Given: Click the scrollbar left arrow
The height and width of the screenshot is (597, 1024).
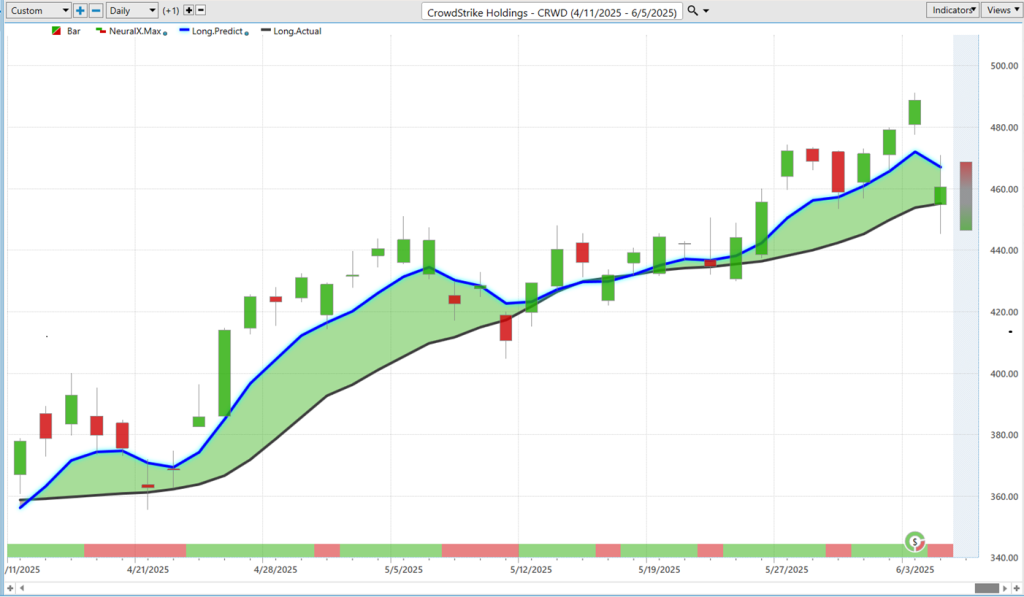Looking at the screenshot, I should [x=22, y=589].
